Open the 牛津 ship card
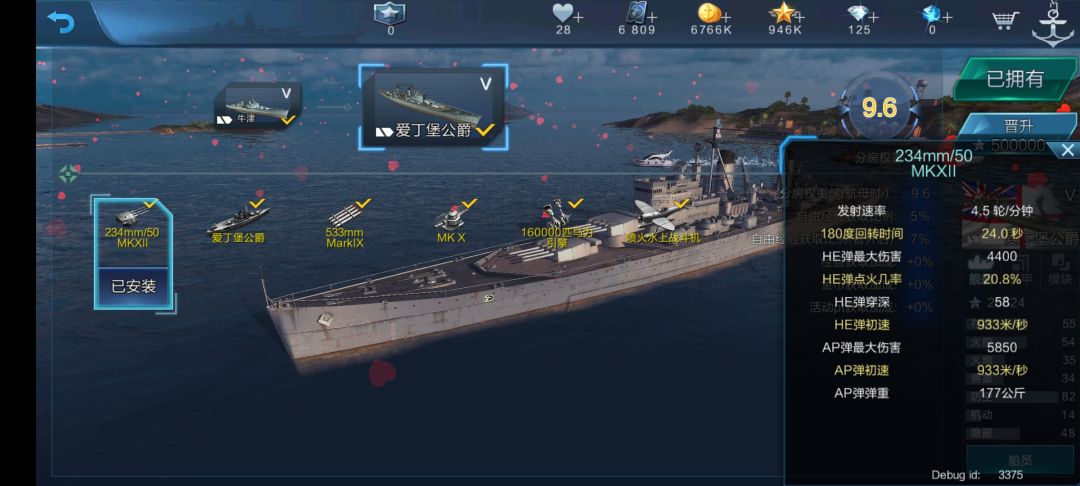 click(x=258, y=107)
